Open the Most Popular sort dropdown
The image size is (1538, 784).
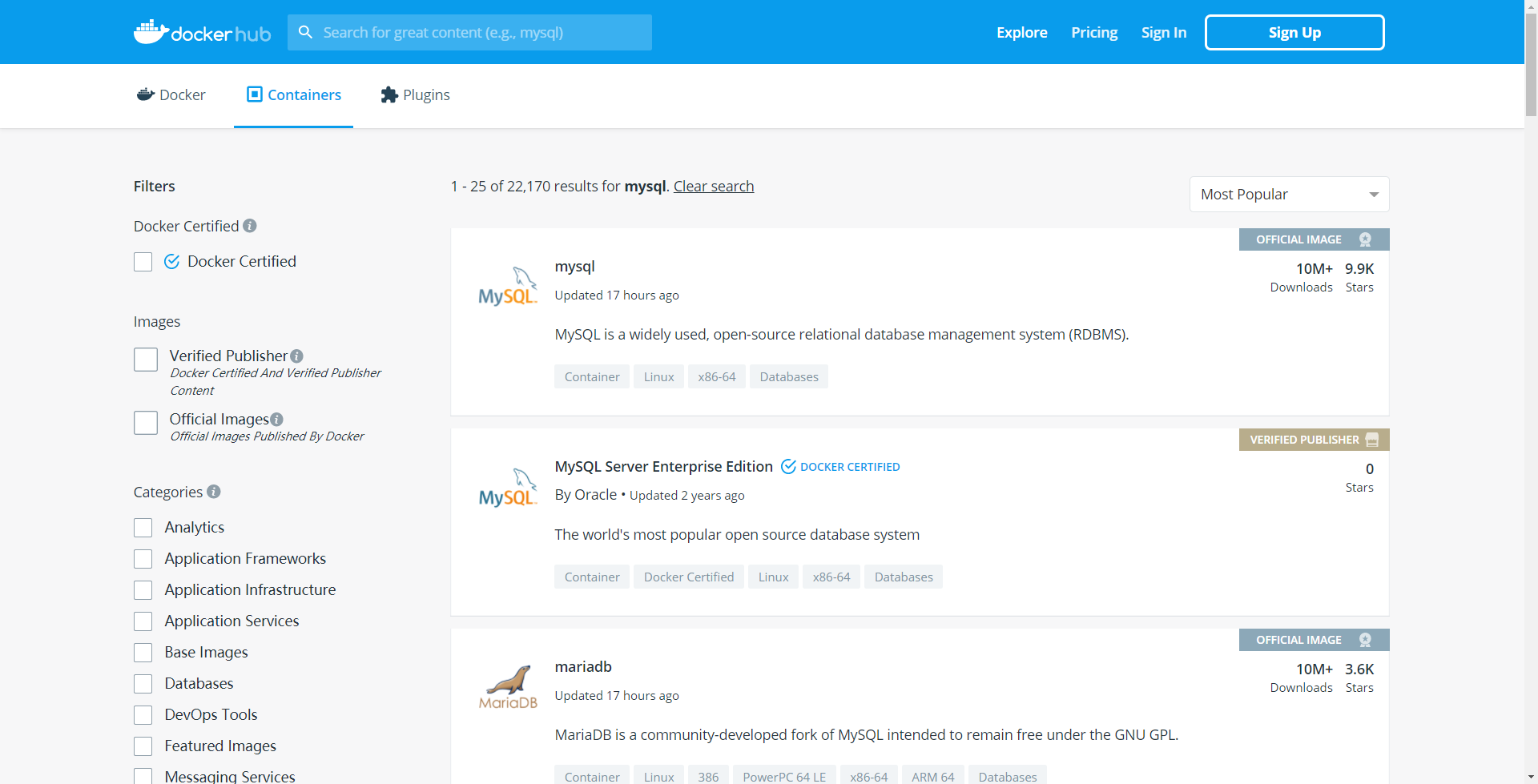1289,195
